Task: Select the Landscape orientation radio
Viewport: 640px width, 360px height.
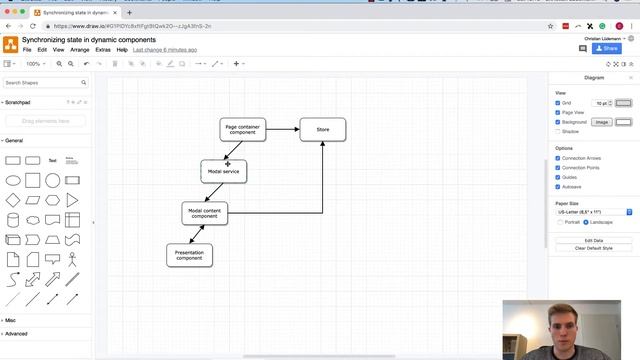Action: [x=586, y=222]
